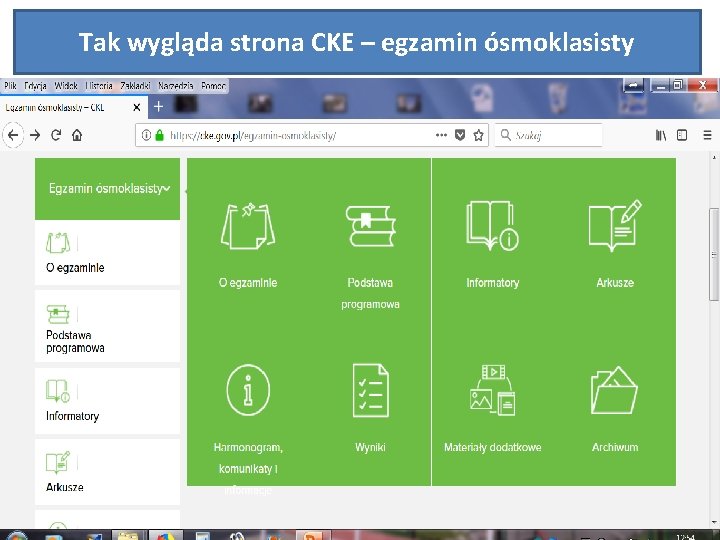Save page to Pocket icon

click(x=460, y=135)
